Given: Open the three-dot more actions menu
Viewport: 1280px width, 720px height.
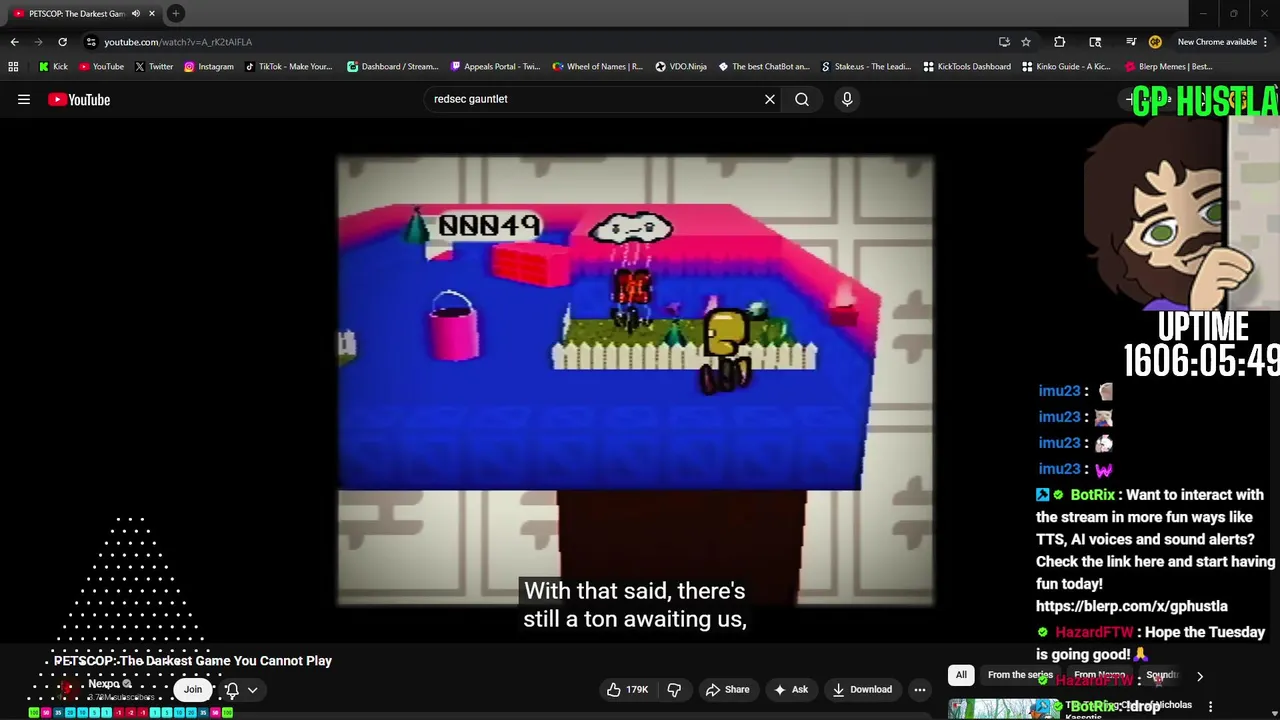Looking at the screenshot, I should [x=920, y=689].
